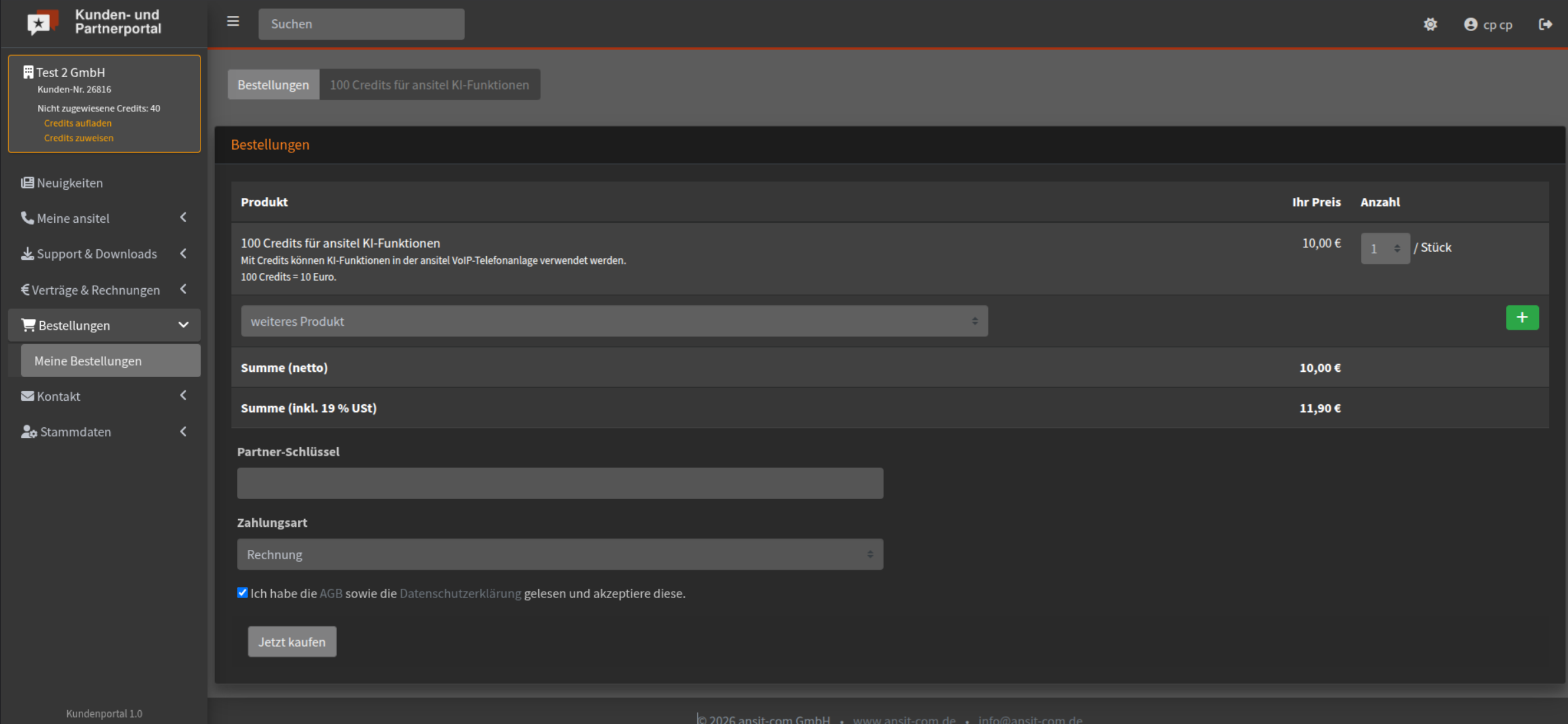The width and height of the screenshot is (1568, 724).
Task: Expand the Support & Downloads chevron
Action: click(x=183, y=253)
